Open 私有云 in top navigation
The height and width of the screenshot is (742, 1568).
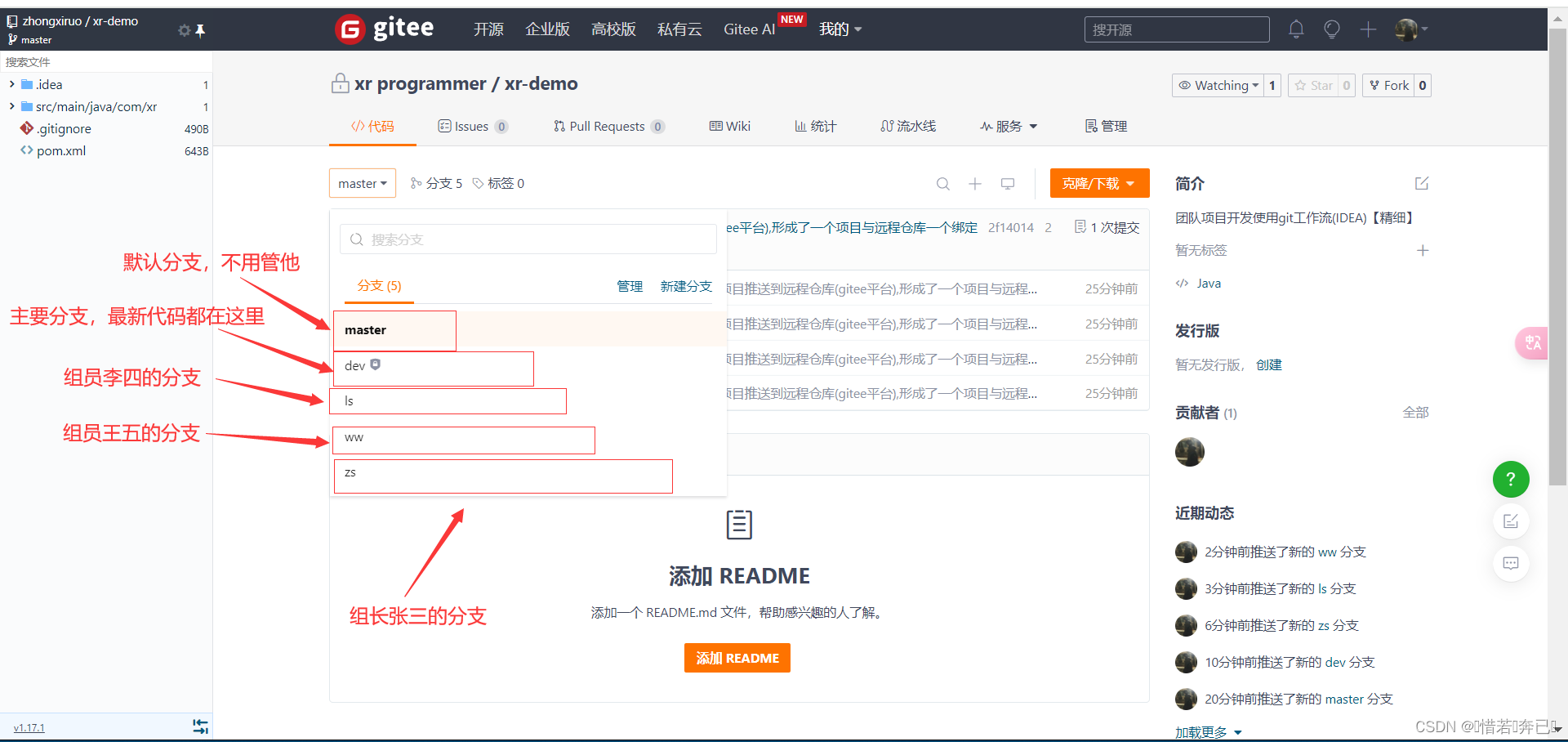[679, 29]
